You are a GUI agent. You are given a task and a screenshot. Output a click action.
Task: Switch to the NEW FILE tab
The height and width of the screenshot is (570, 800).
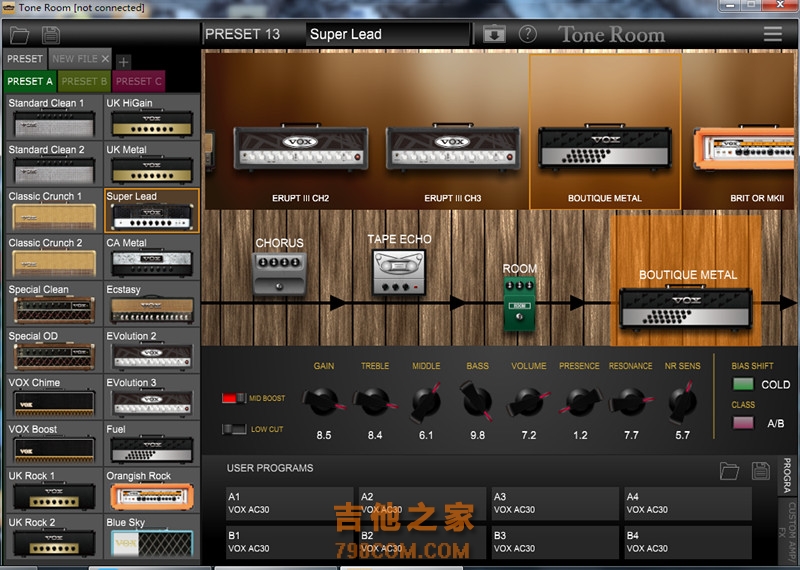75,59
